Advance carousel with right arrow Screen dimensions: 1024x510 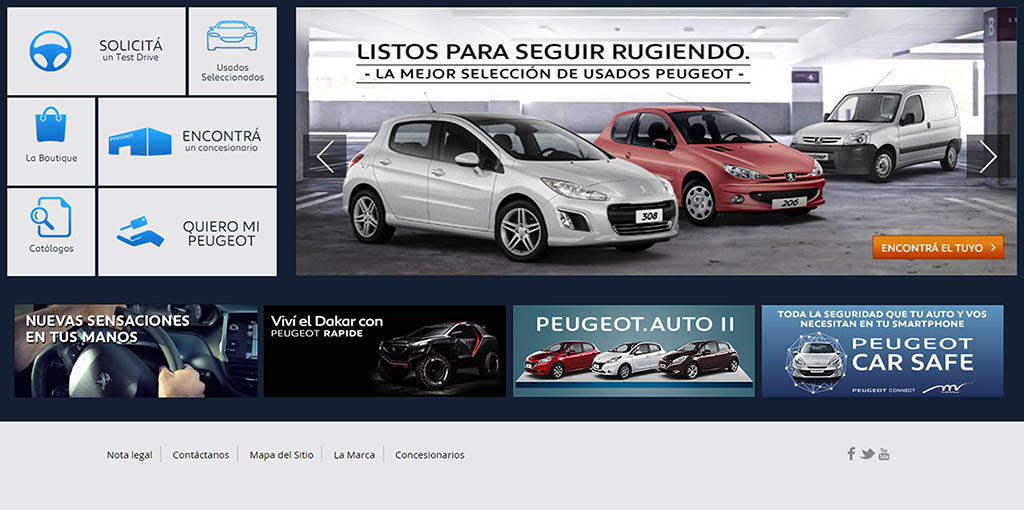coord(988,157)
